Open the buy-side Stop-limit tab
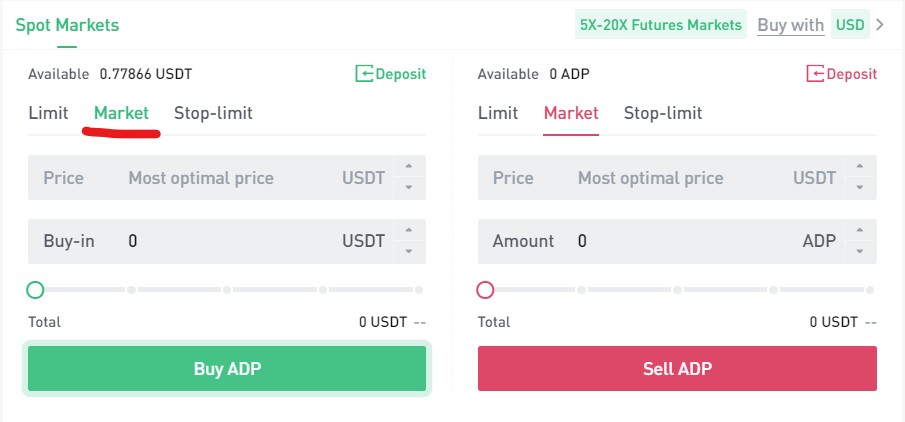The height and width of the screenshot is (422, 905). point(213,113)
